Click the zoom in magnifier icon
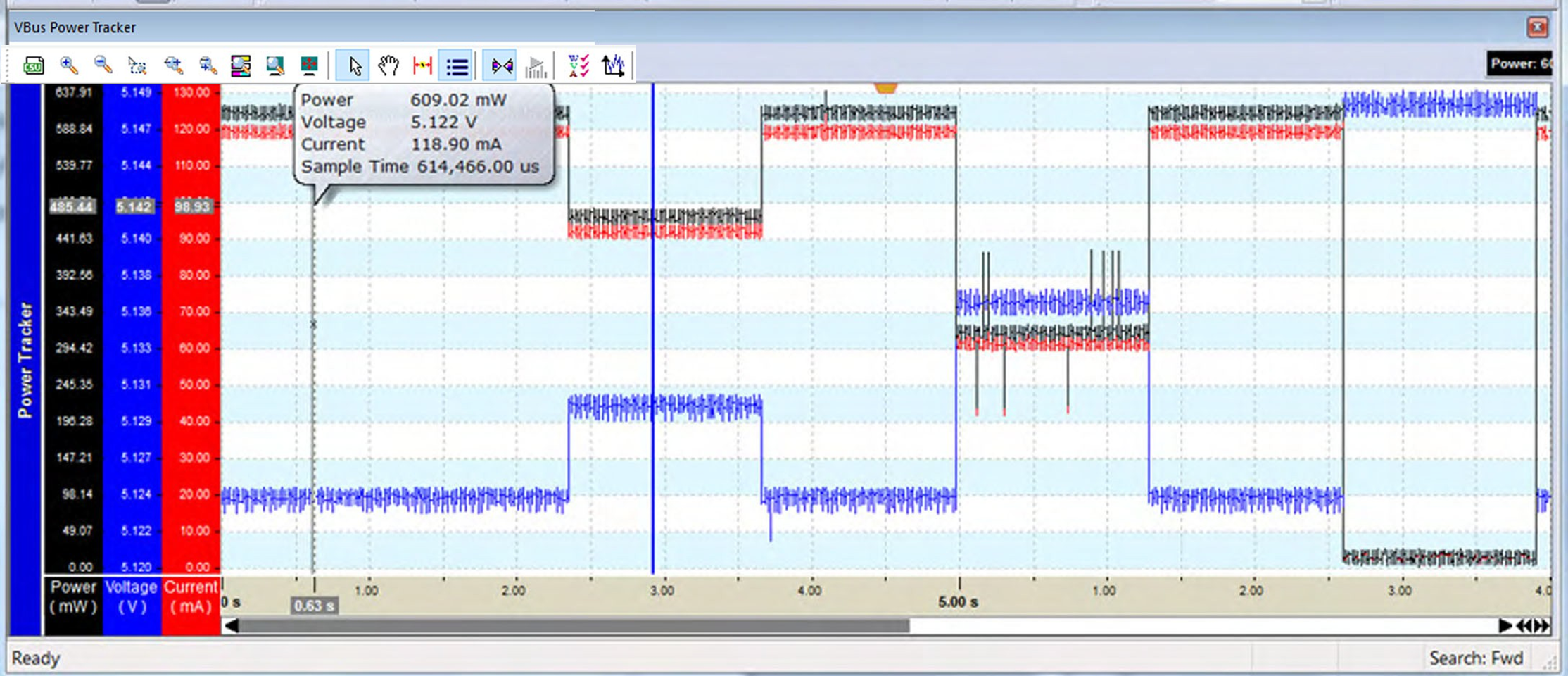This screenshot has height=676, width=1568. (x=69, y=65)
